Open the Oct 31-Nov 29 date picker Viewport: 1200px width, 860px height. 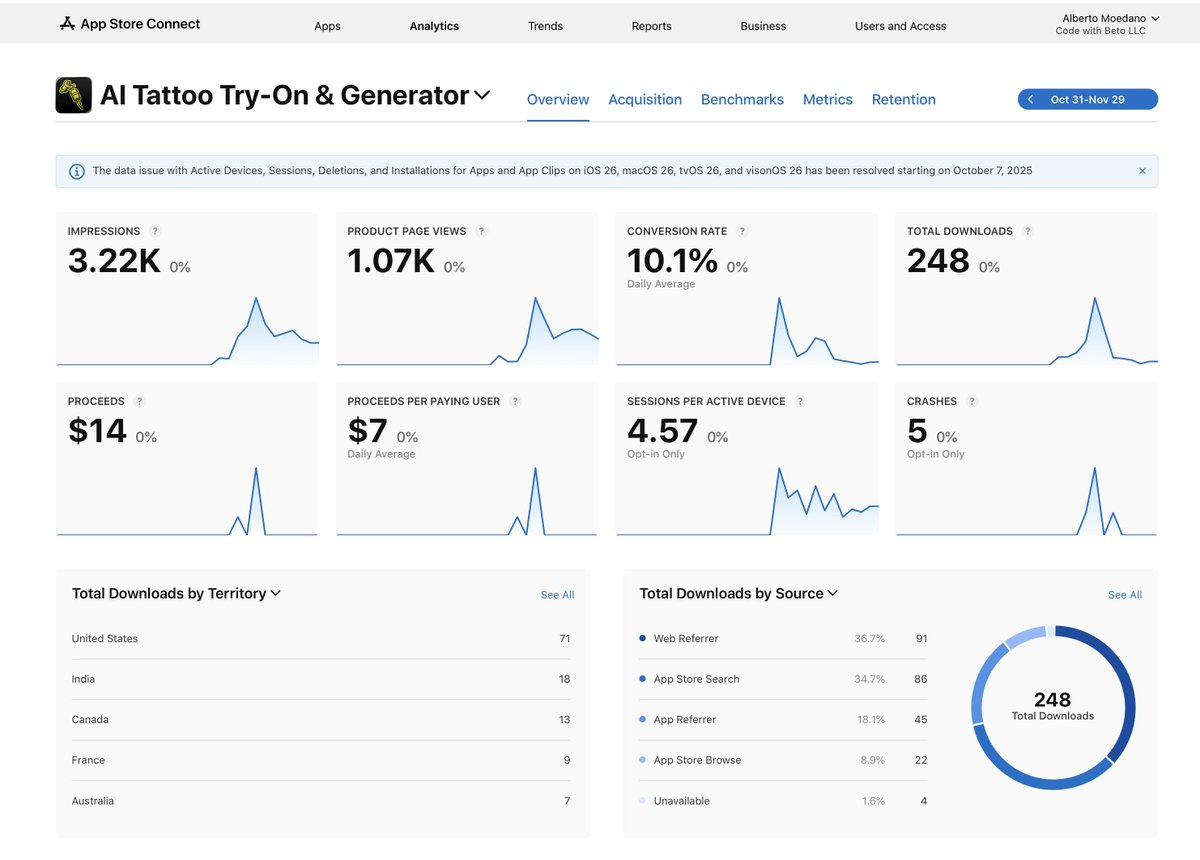tap(1088, 99)
